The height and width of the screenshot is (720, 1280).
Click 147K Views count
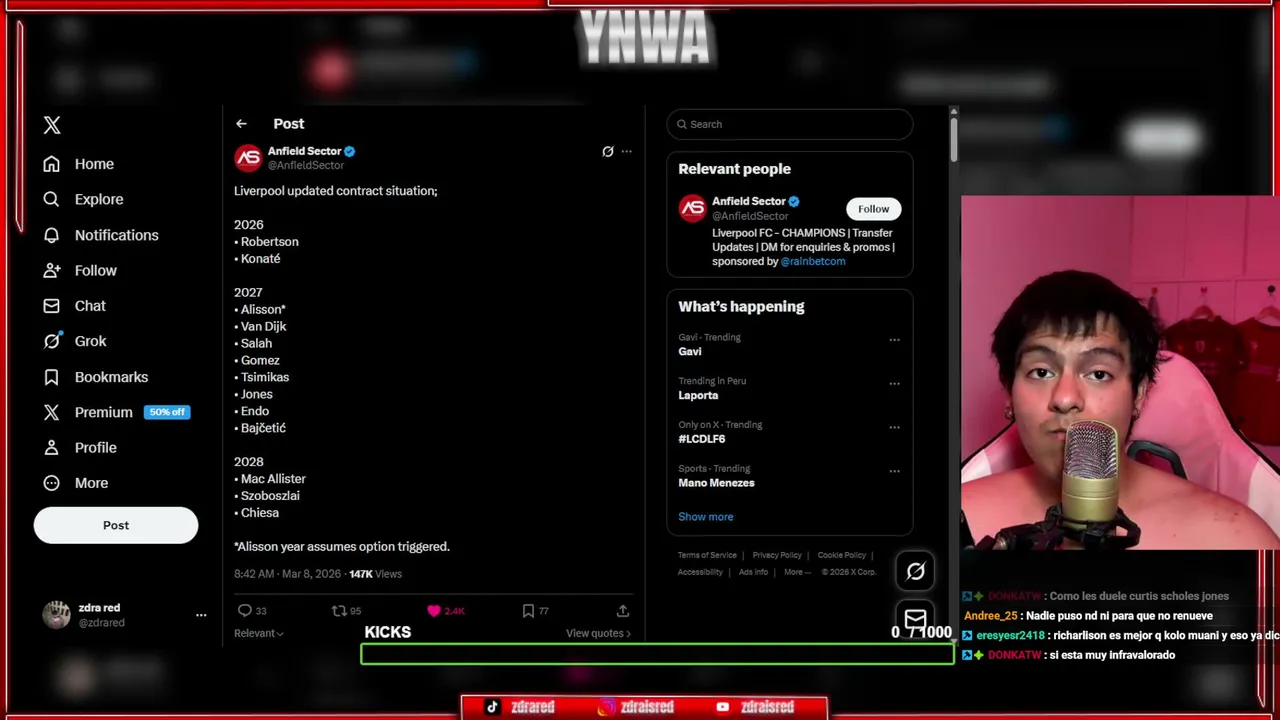click(375, 574)
